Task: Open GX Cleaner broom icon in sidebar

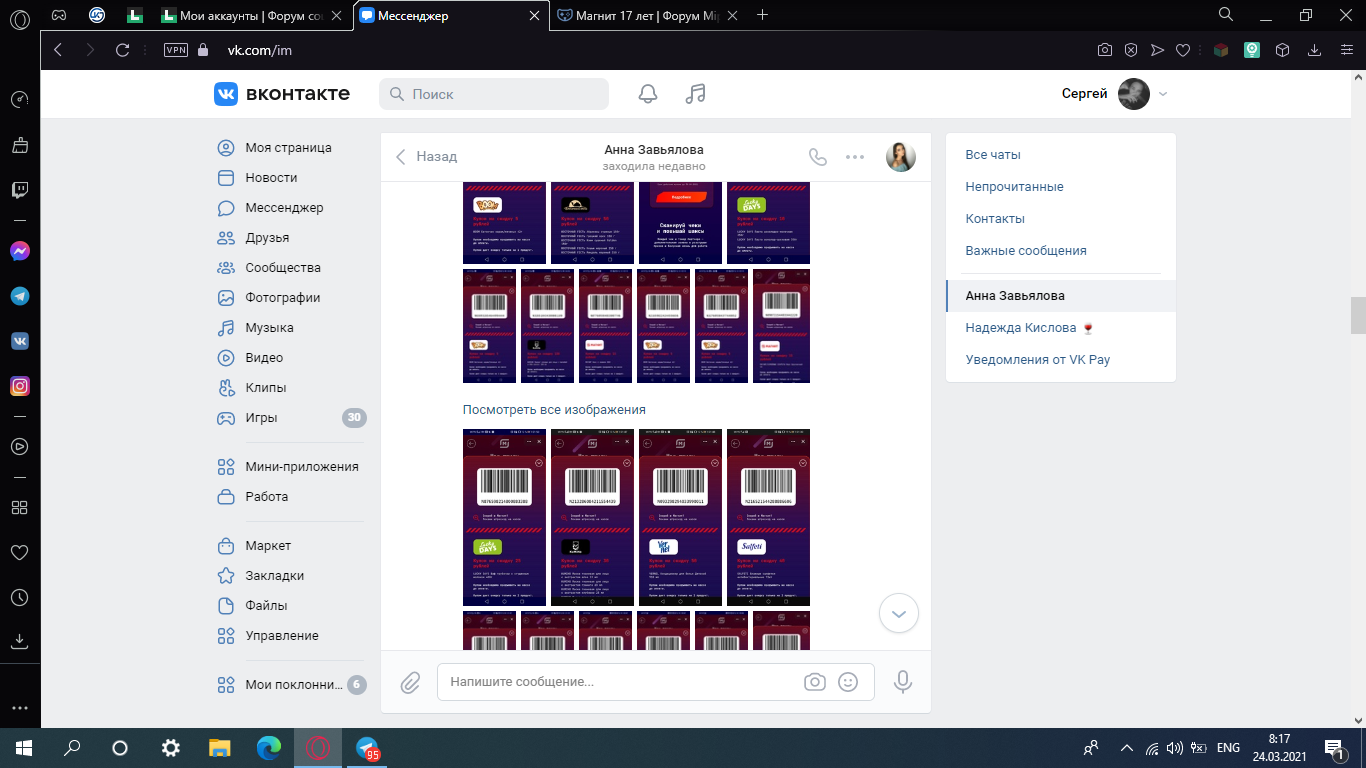Action: click(19, 146)
